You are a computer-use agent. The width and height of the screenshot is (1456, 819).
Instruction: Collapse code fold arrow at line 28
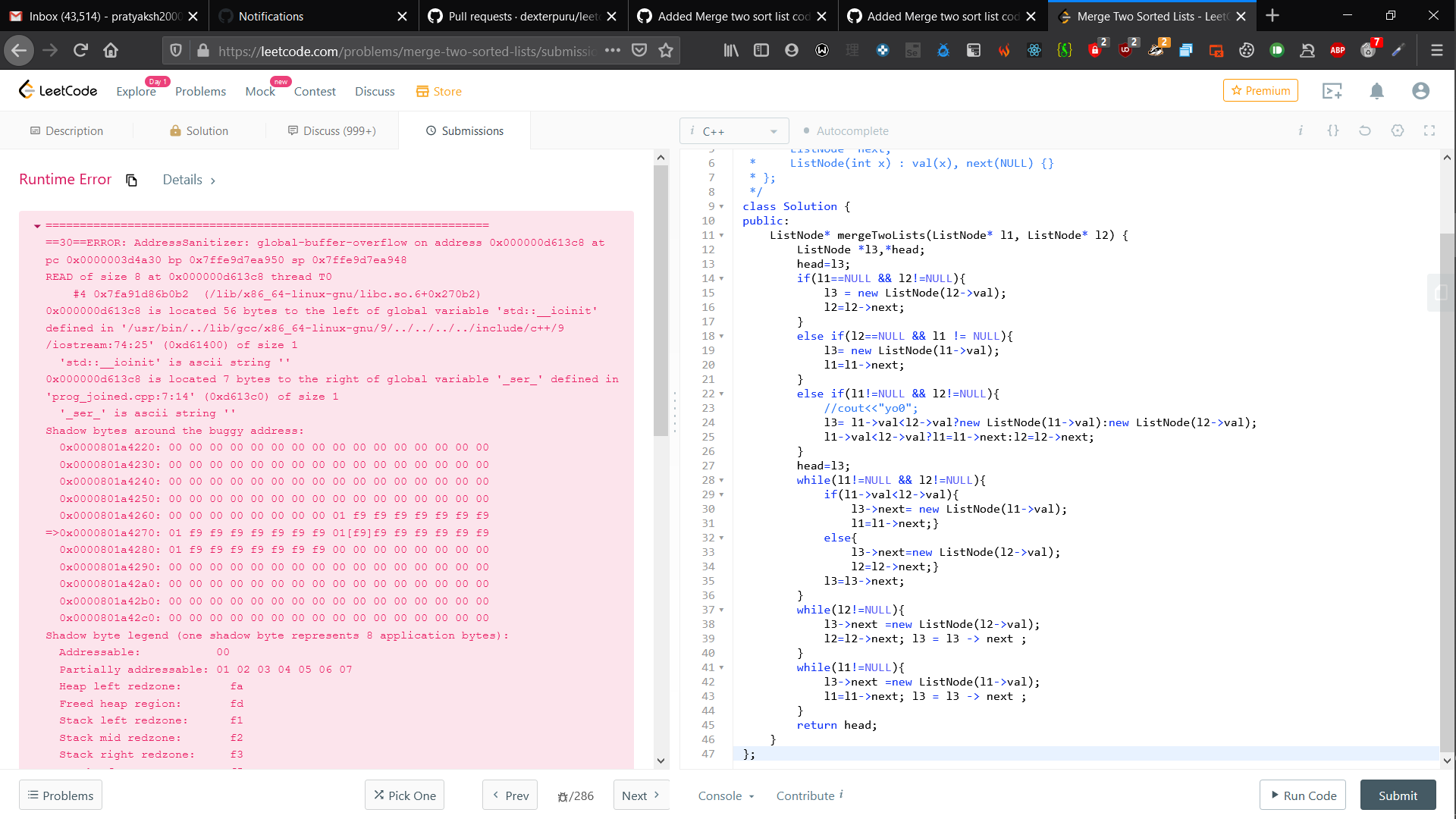tap(721, 480)
